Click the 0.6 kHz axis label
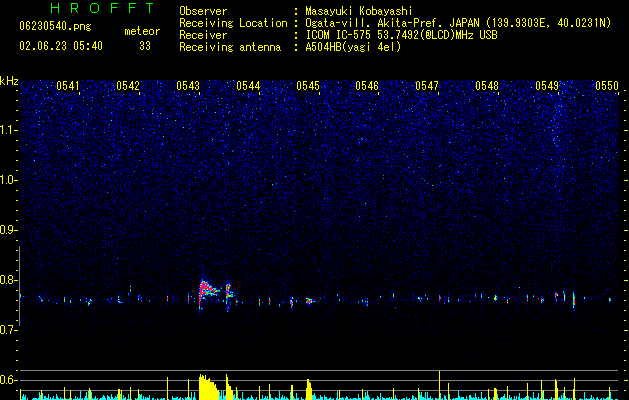 [x=9, y=380]
